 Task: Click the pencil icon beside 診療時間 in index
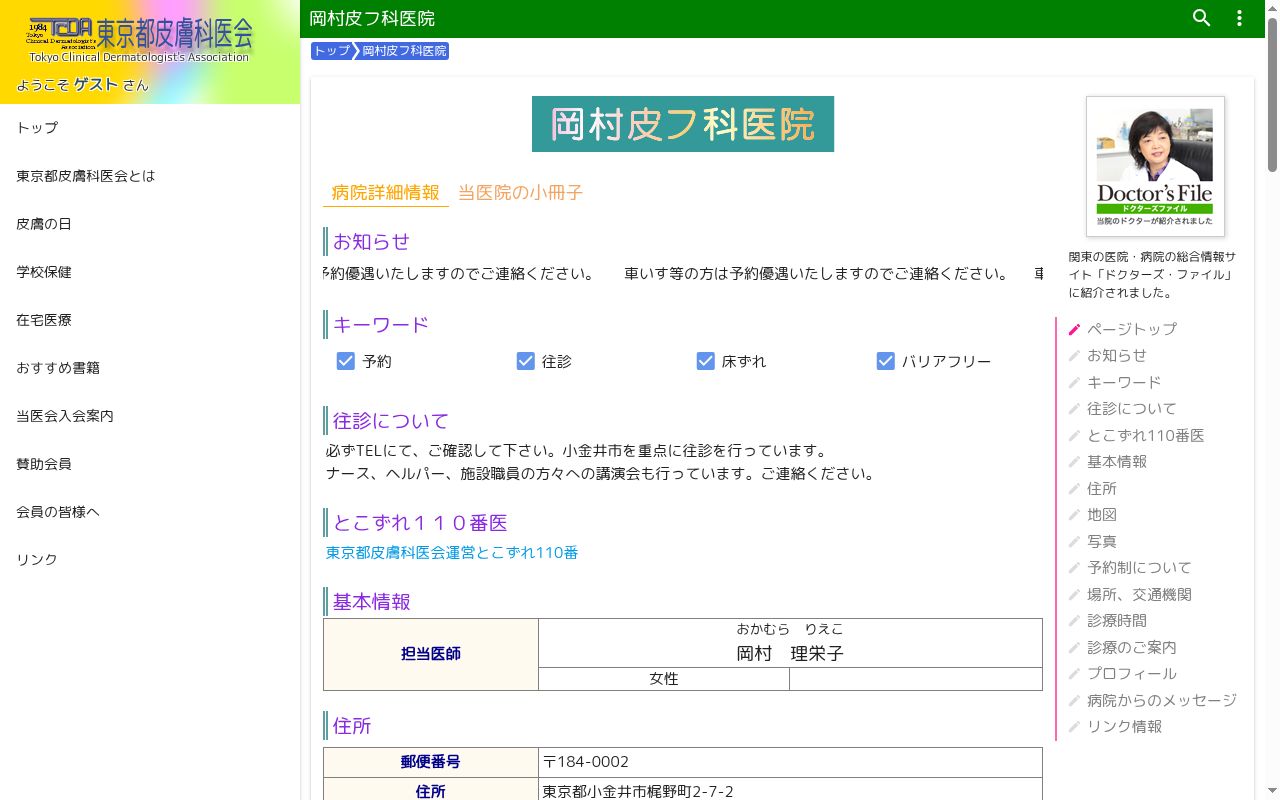coord(1074,621)
